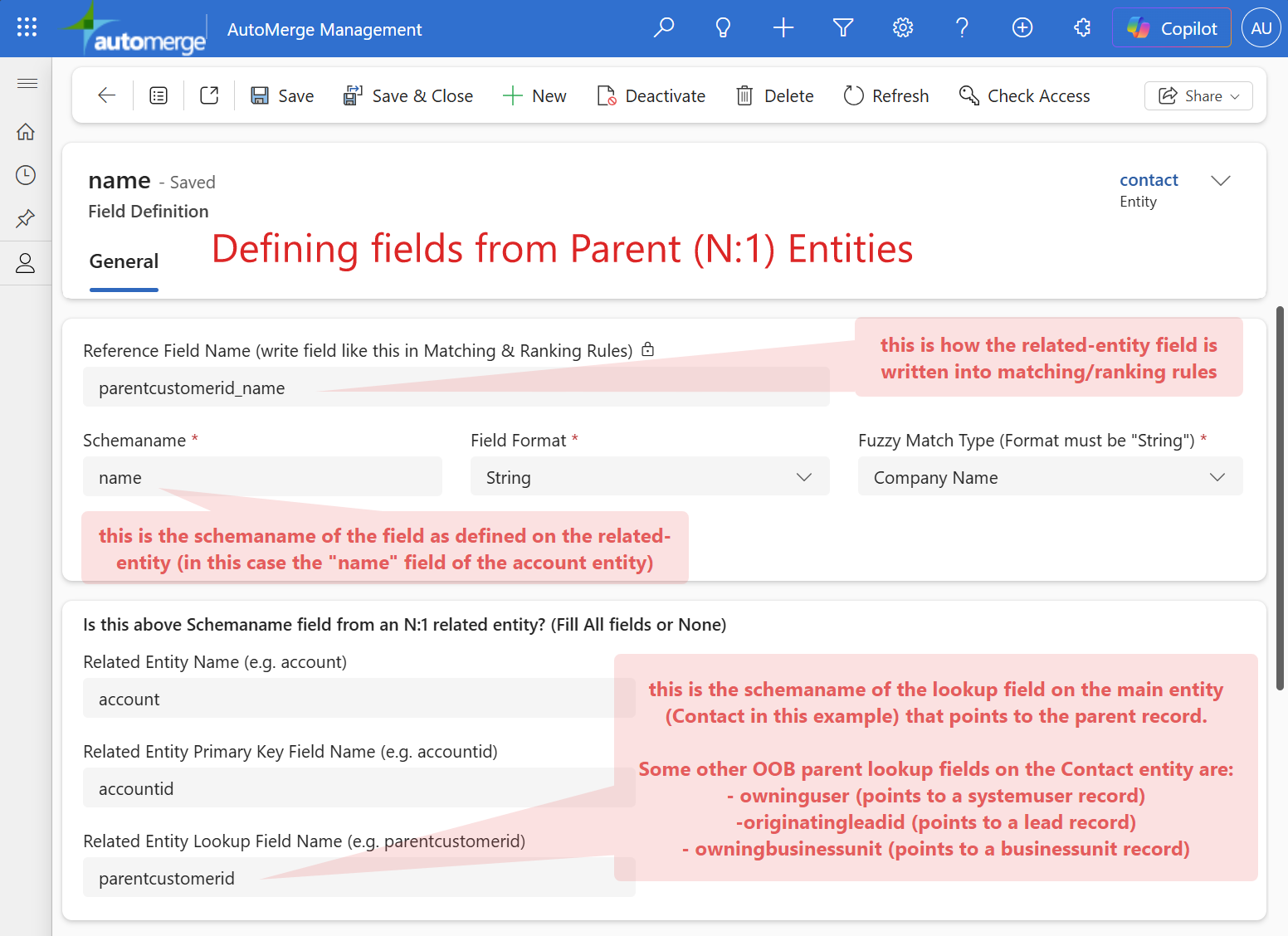This screenshot has height=936, width=1288.
Task: Click the Related Entity Name field
Action: [x=359, y=699]
